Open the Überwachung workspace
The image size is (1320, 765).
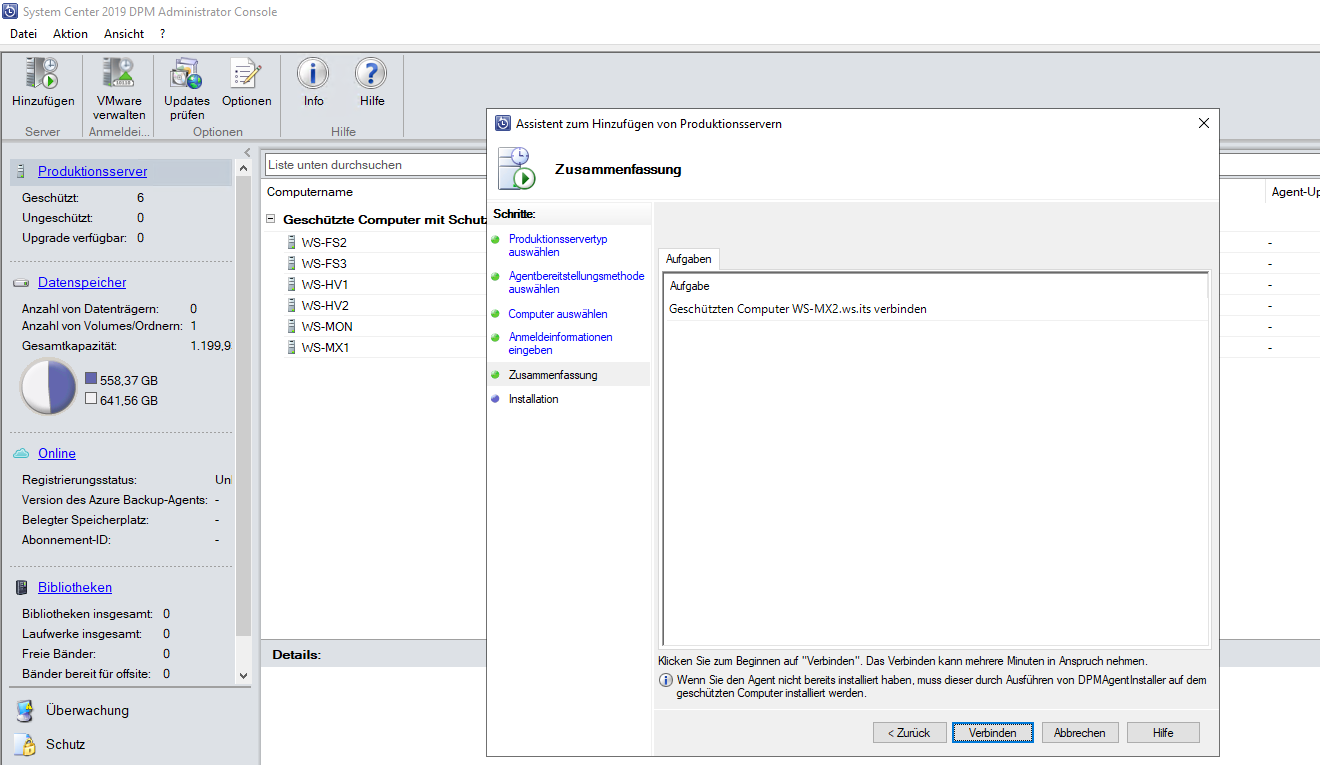click(87, 711)
